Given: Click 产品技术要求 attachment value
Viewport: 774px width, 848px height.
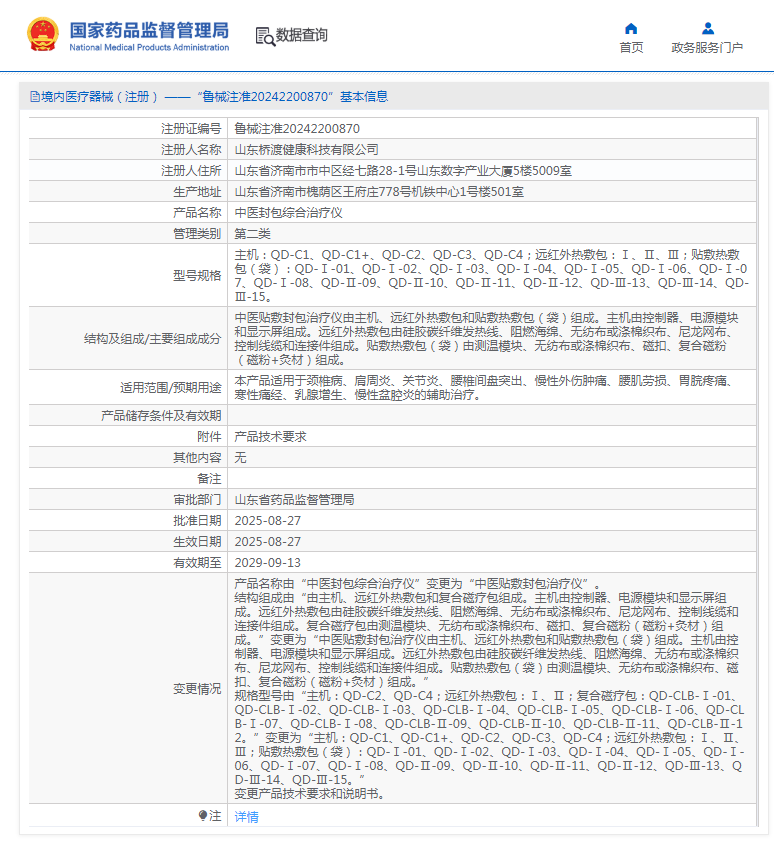Looking at the screenshot, I should click(270, 436).
